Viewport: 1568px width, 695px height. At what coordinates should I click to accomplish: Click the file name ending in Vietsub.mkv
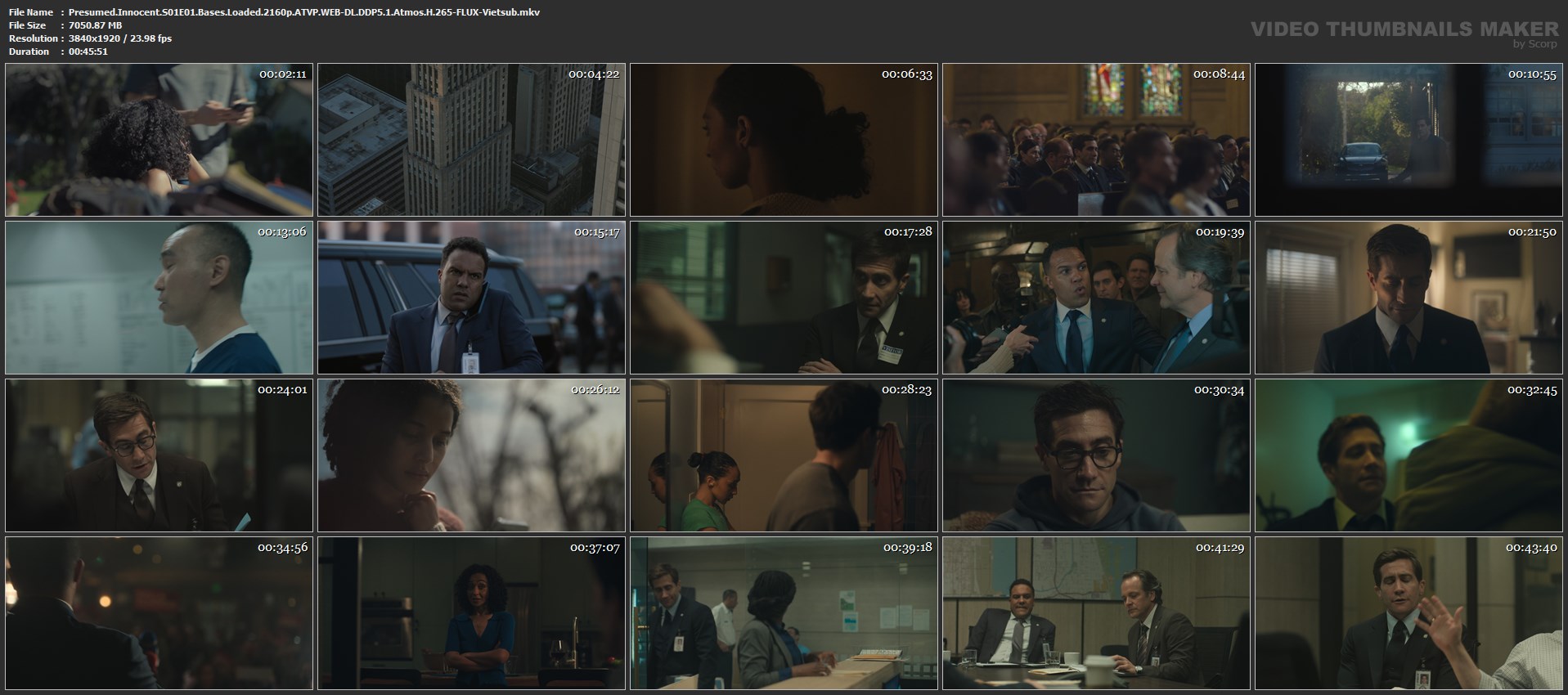(304, 12)
